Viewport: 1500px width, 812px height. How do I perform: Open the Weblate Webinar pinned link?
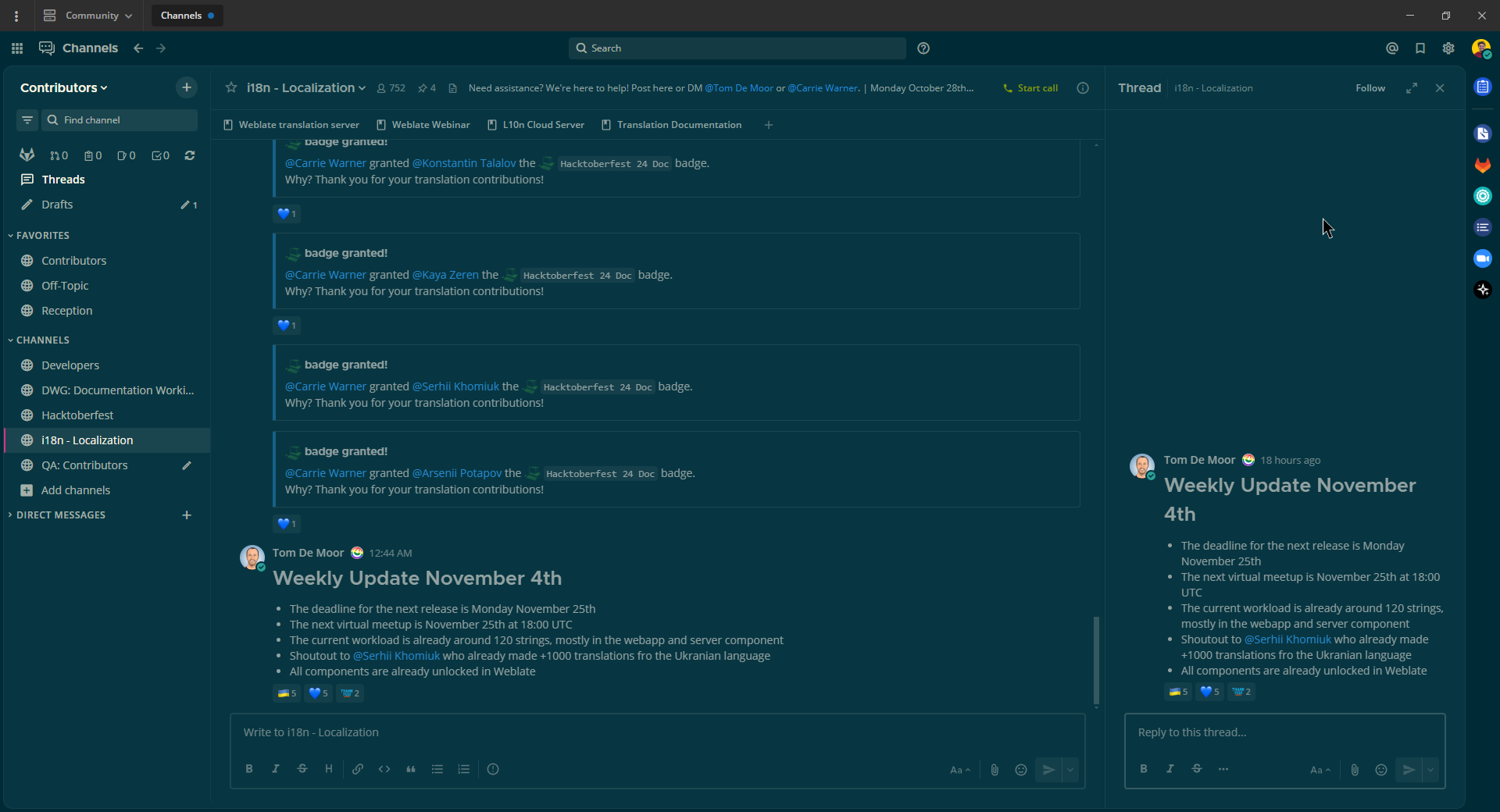[x=430, y=124]
